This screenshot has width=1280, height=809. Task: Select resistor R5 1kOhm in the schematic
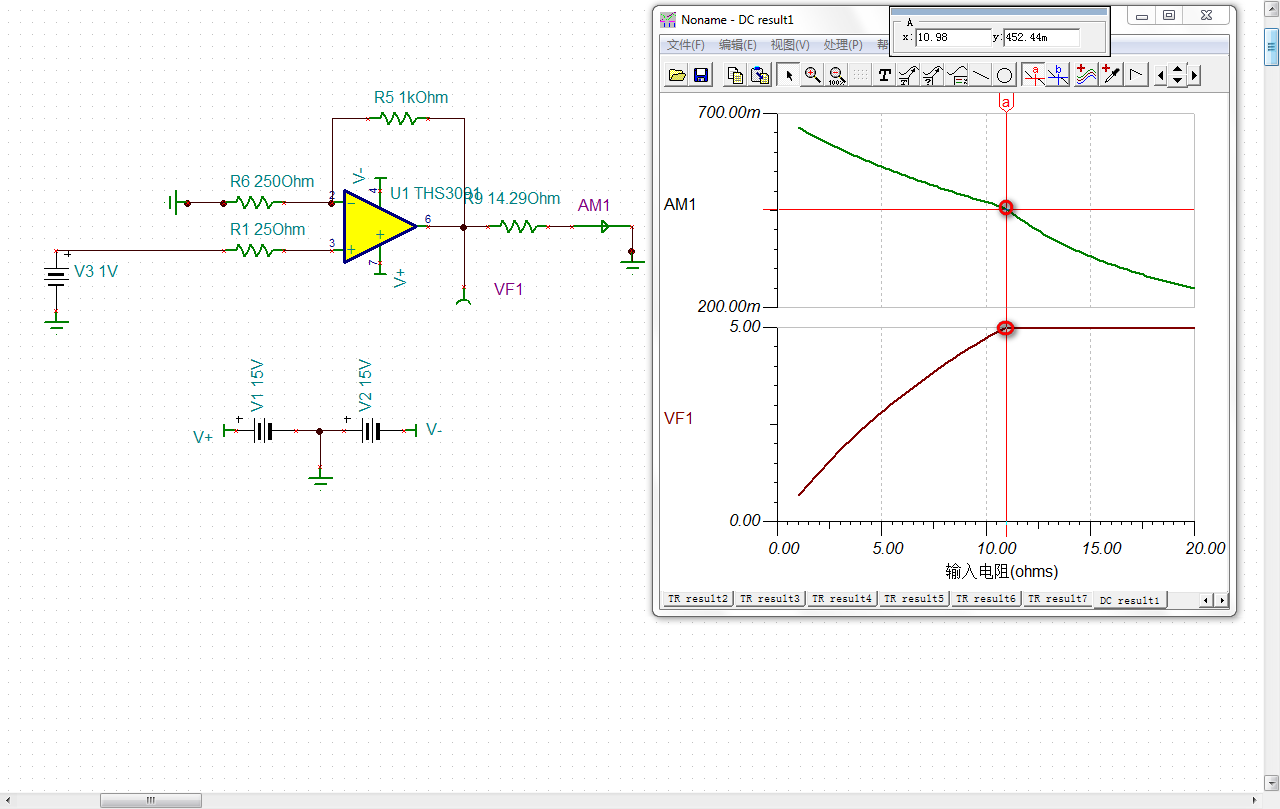point(399,118)
